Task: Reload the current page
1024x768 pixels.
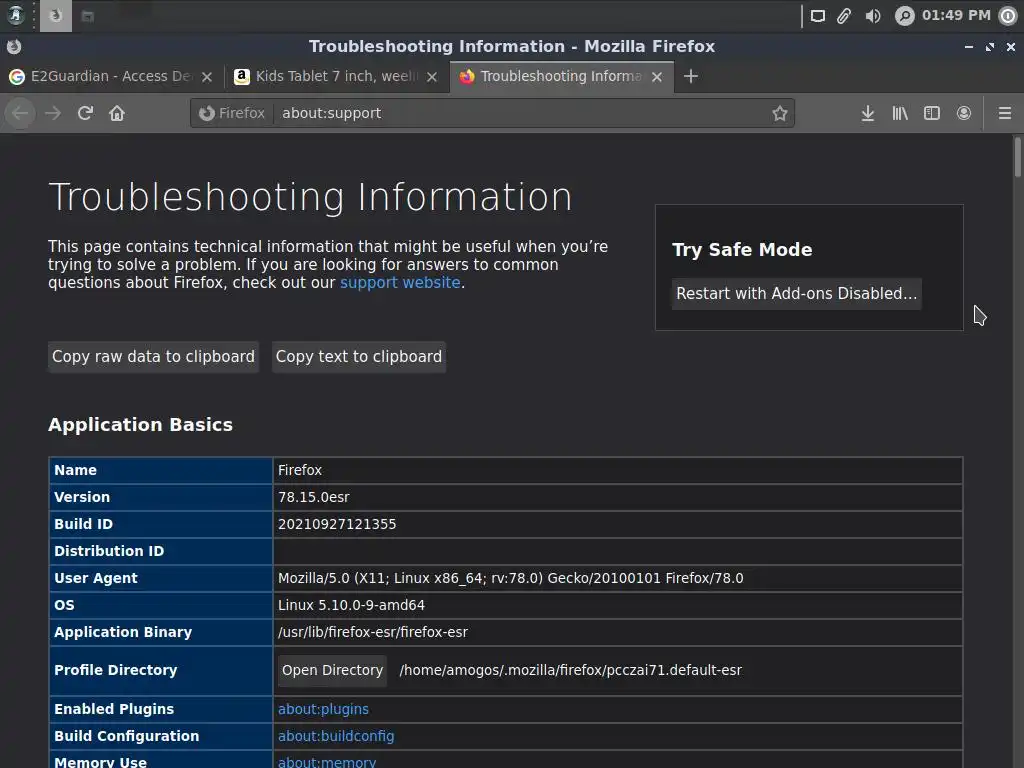Action: pos(85,113)
